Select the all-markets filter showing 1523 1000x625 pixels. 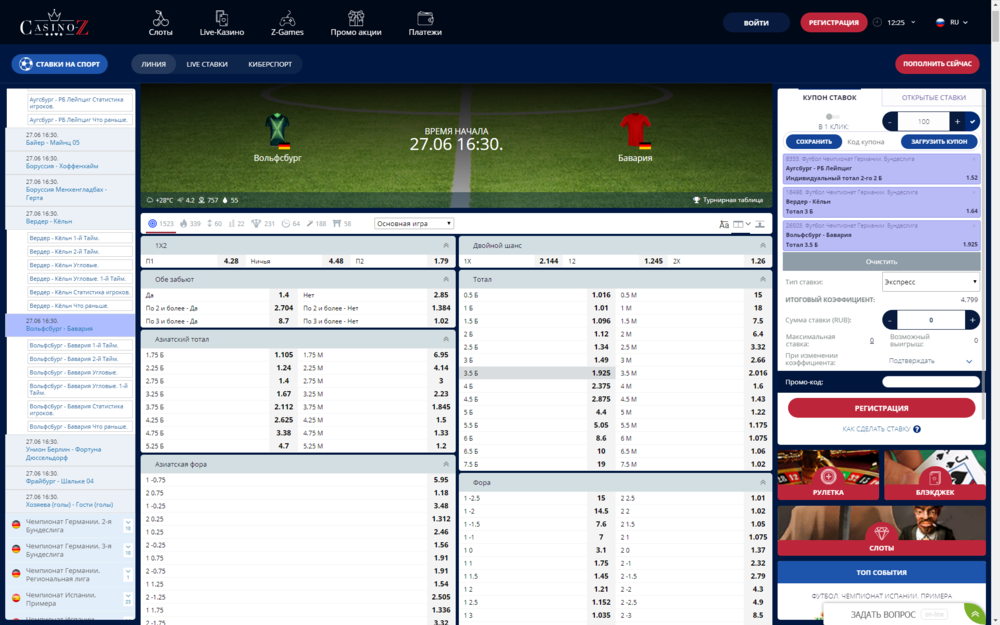[x=161, y=224]
